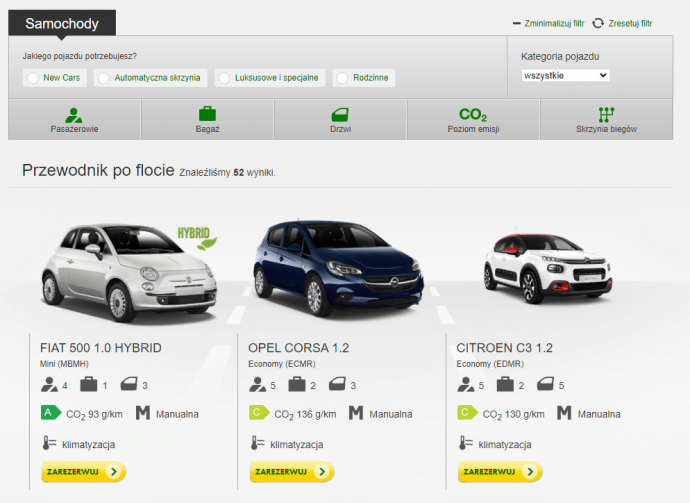Image resolution: width=690 pixels, height=503 pixels.
Task: Reserve the Fiat 500 with Zarezerwuj
Action: [x=84, y=472]
